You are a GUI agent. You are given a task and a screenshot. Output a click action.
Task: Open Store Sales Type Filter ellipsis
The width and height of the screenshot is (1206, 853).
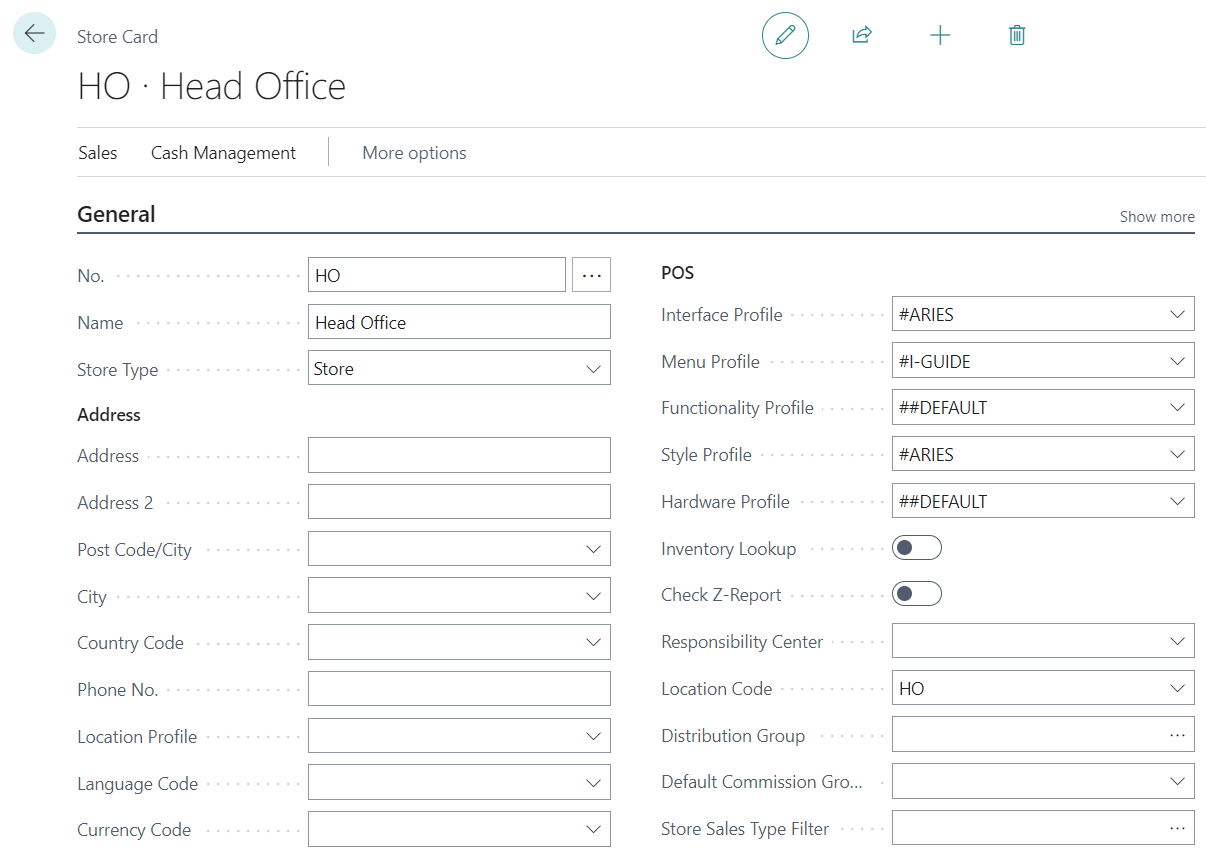pos(1177,828)
